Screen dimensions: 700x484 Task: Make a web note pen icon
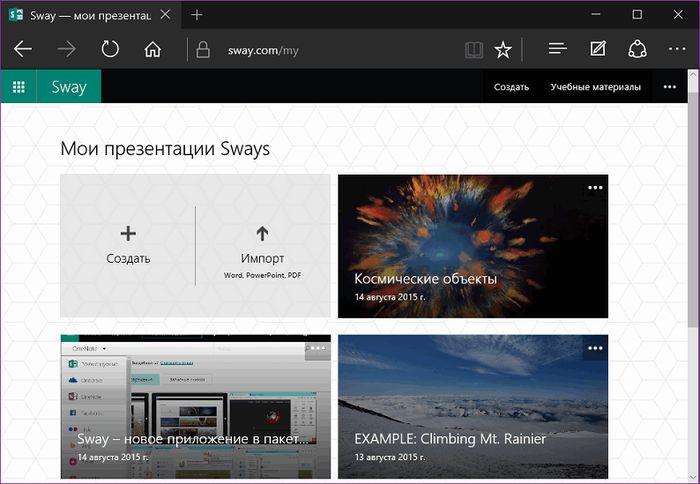click(x=598, y=49)
